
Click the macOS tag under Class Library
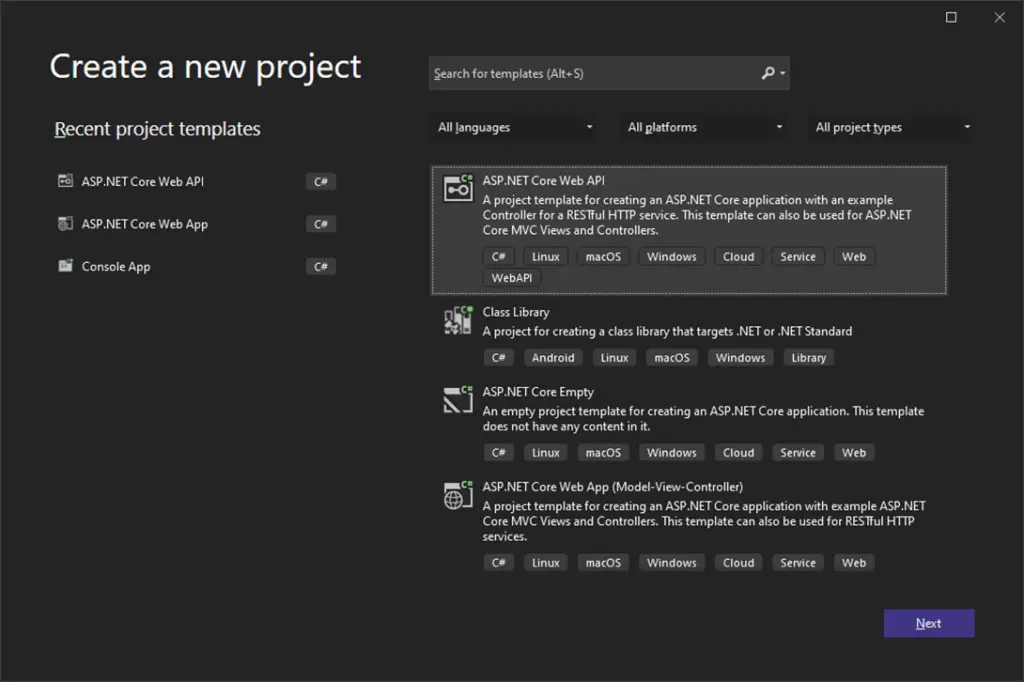(x=672, y=357)
